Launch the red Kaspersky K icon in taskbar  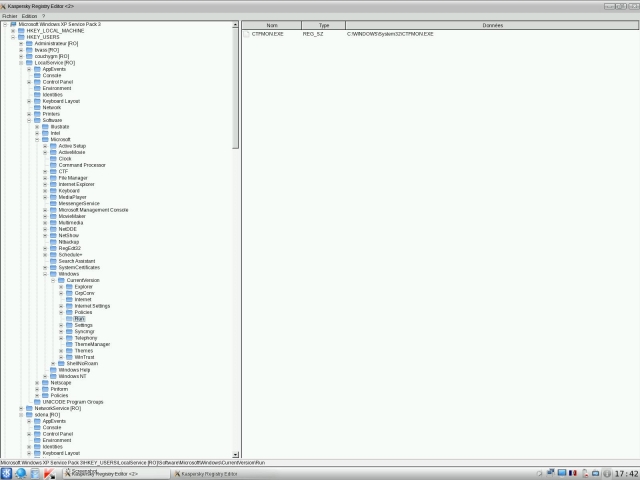tap(50, 473)
